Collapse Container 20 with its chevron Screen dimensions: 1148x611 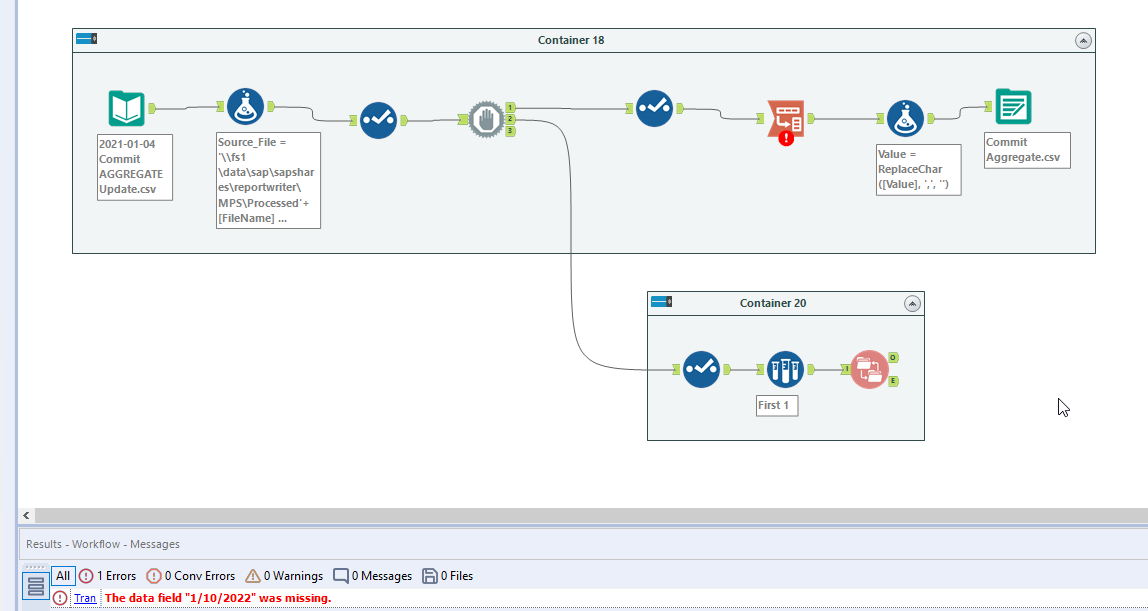pos(912,303)
